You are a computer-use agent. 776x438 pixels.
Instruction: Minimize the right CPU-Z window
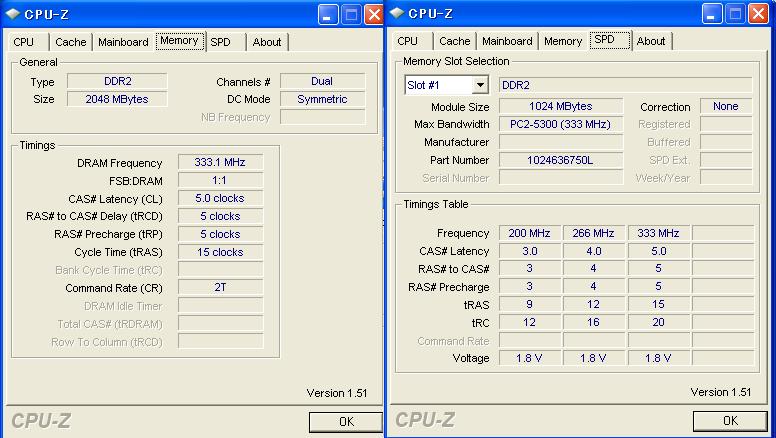tap(712, 14)
